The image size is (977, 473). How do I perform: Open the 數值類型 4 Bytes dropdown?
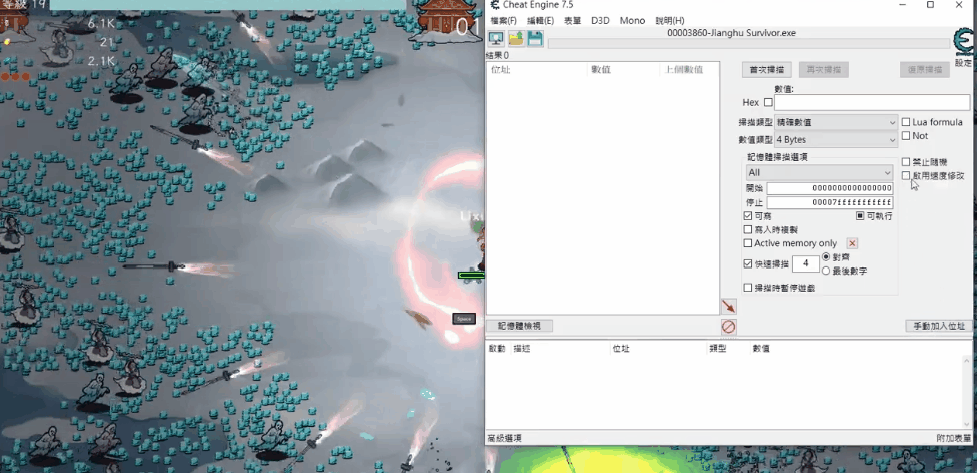coord(836,140)
